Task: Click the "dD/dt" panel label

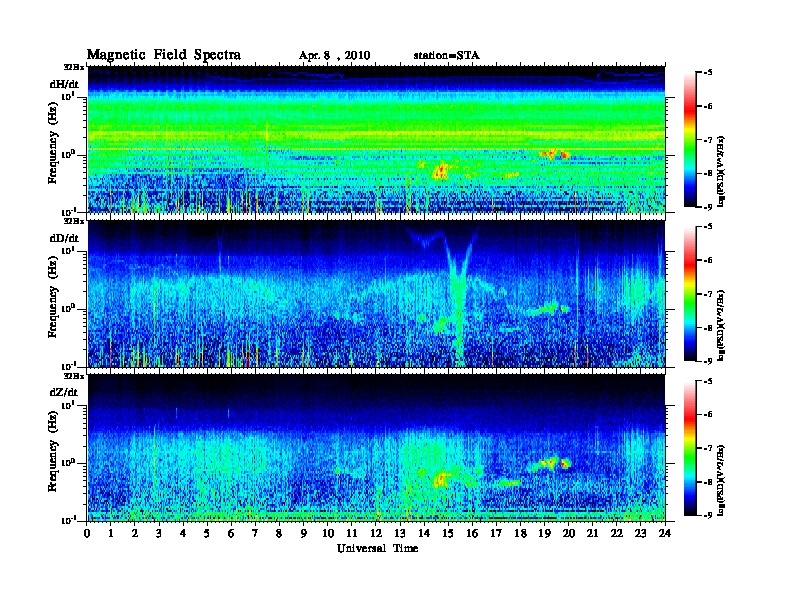Action: [x=65, y=238]
